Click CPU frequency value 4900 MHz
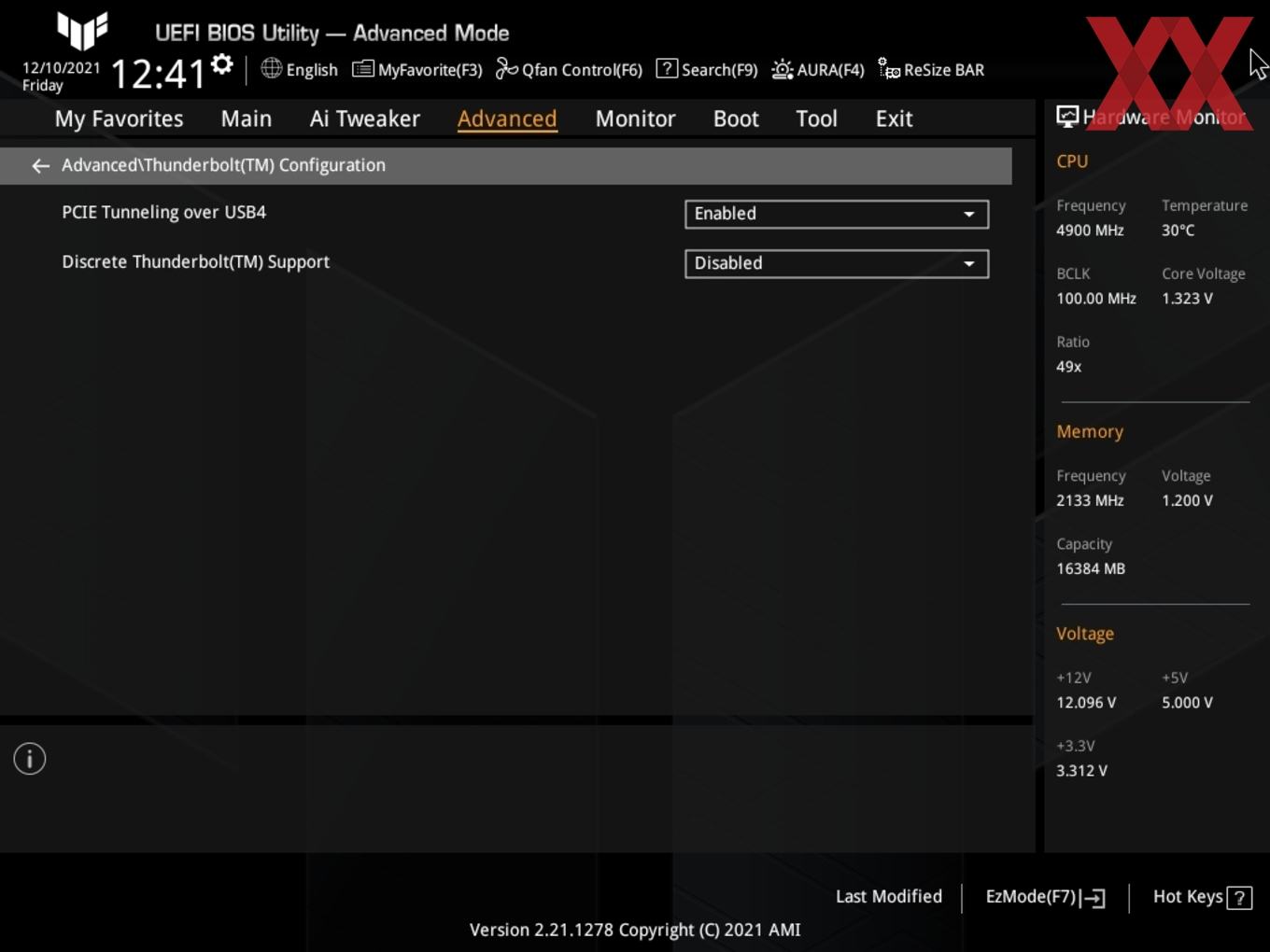 tap(1090, 231)
